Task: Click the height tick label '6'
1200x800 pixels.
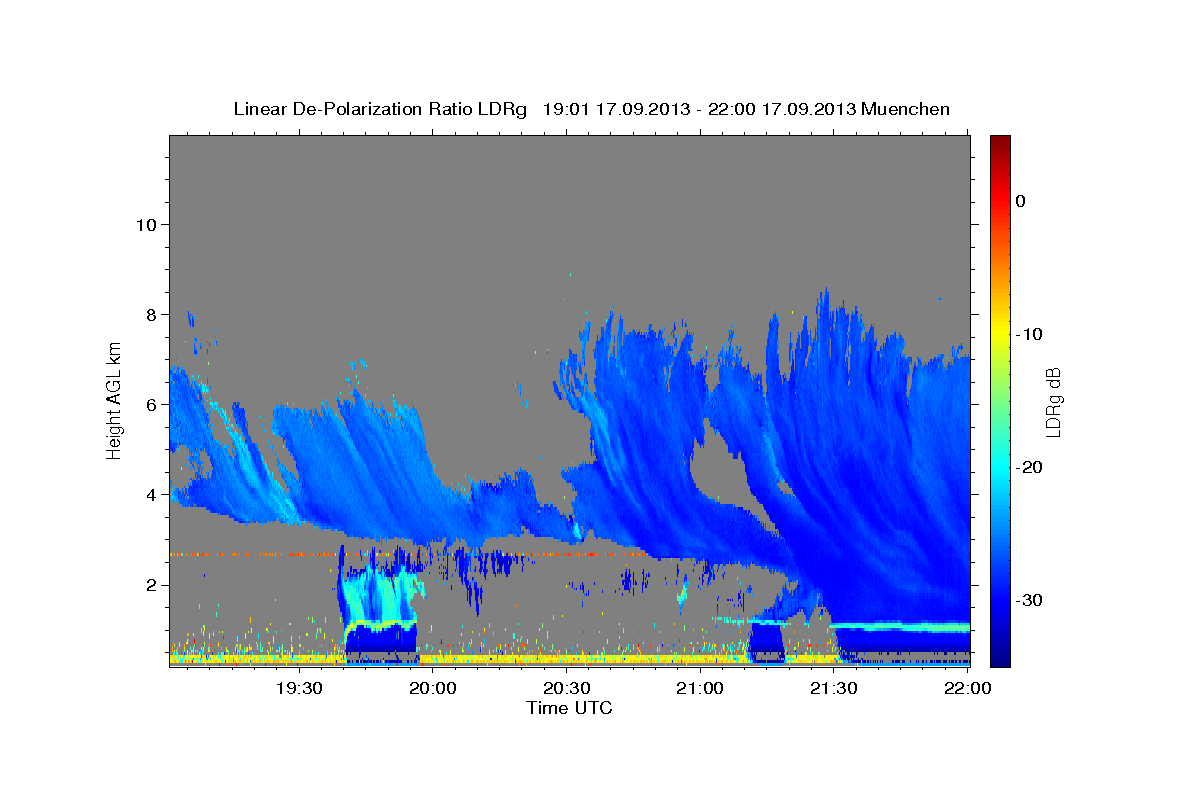Action: point(150,404)
